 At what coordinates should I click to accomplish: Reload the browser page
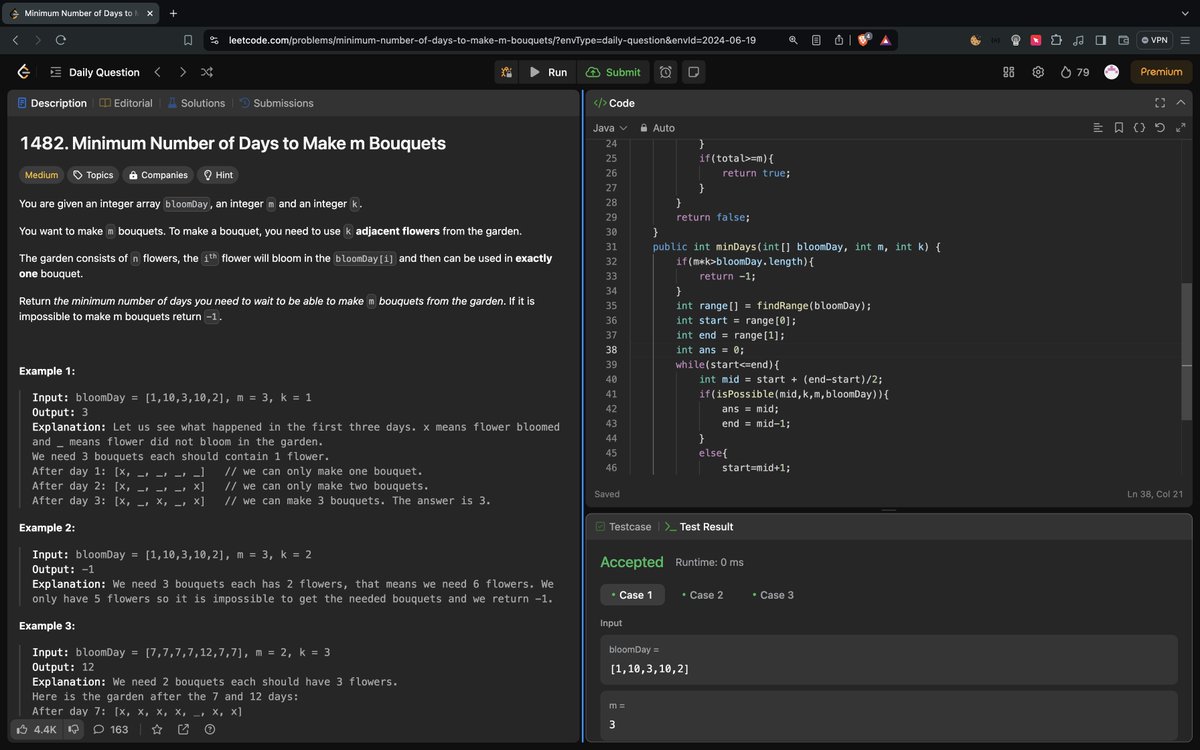(61, 40)
